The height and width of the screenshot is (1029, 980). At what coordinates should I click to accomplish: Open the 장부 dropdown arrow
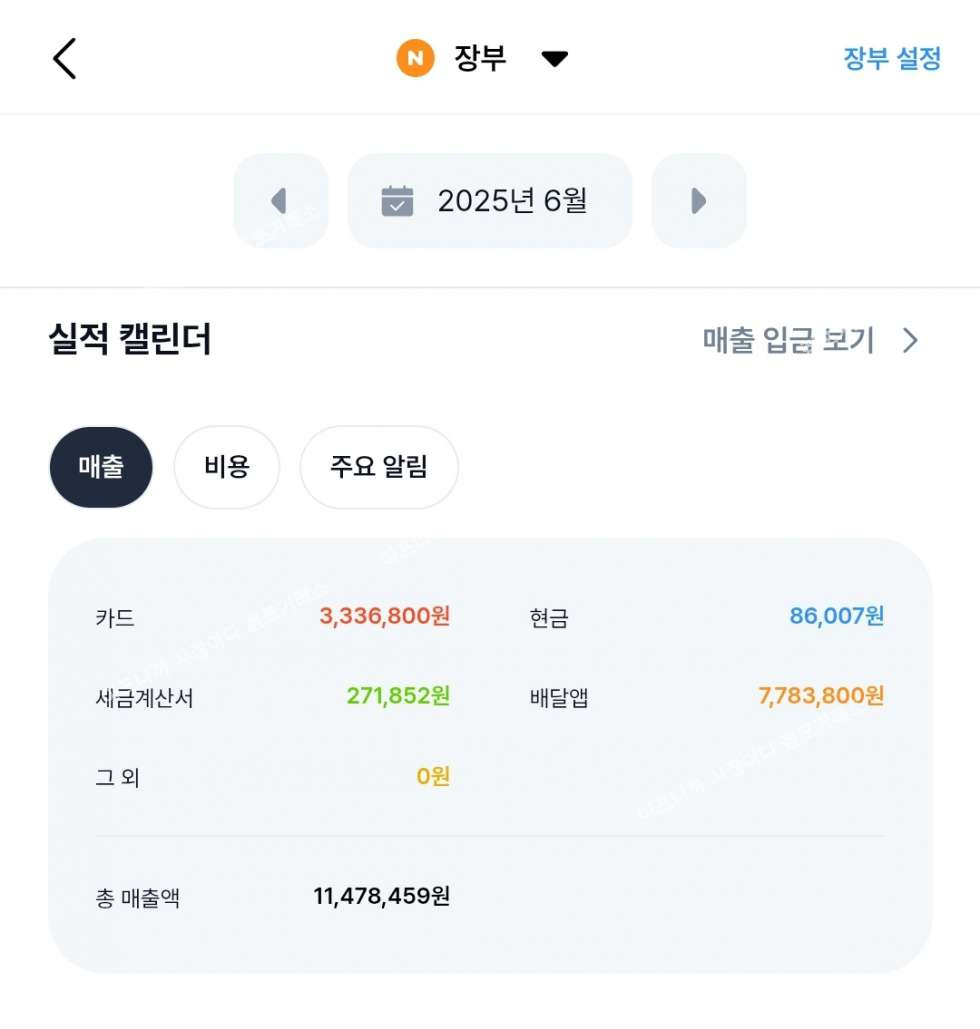pos(554,59)
